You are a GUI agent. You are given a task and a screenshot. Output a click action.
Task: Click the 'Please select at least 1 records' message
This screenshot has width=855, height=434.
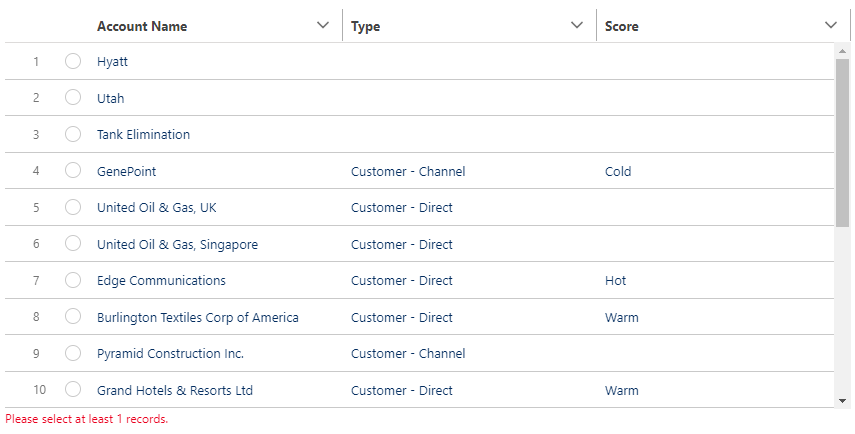[x=87, y=419]
